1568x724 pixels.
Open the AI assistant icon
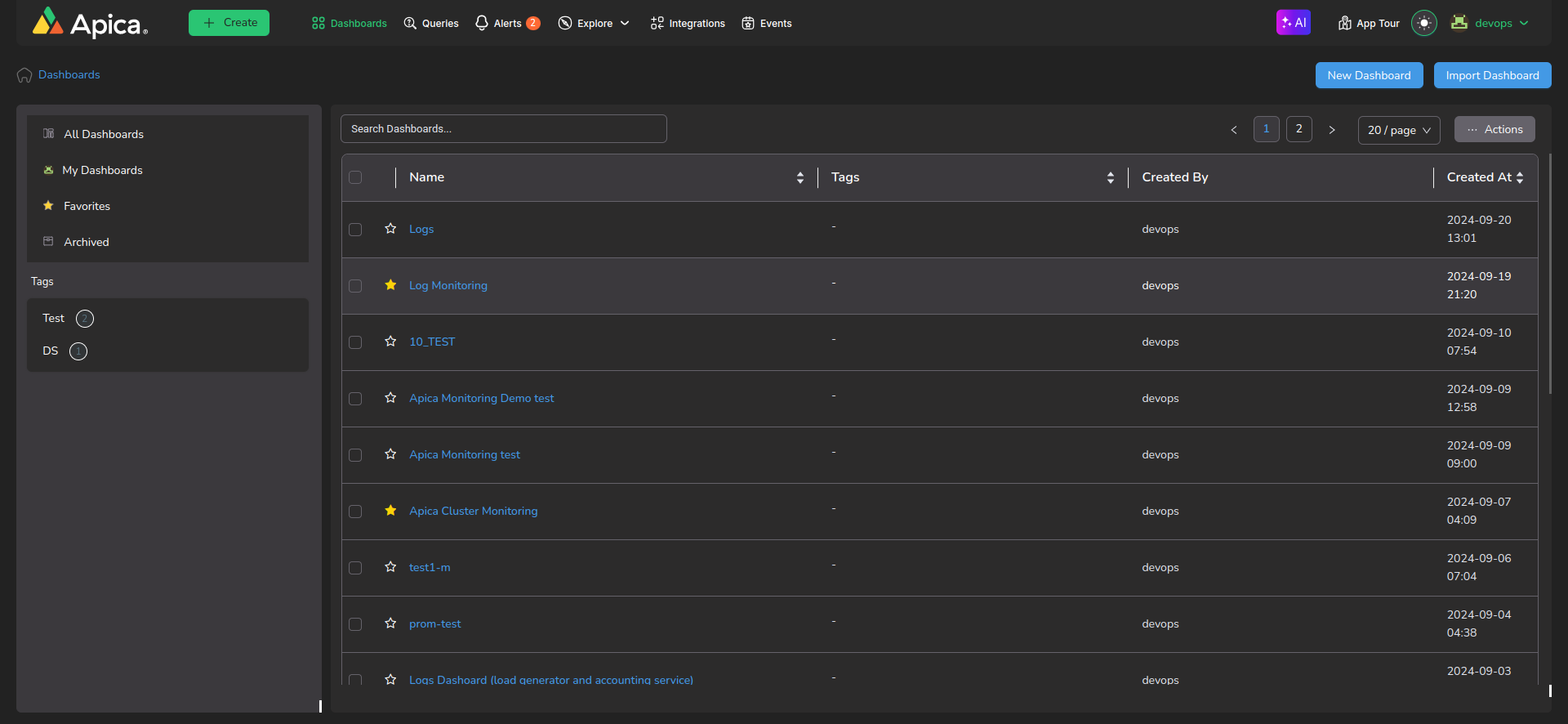click(x=1293, y=23)
